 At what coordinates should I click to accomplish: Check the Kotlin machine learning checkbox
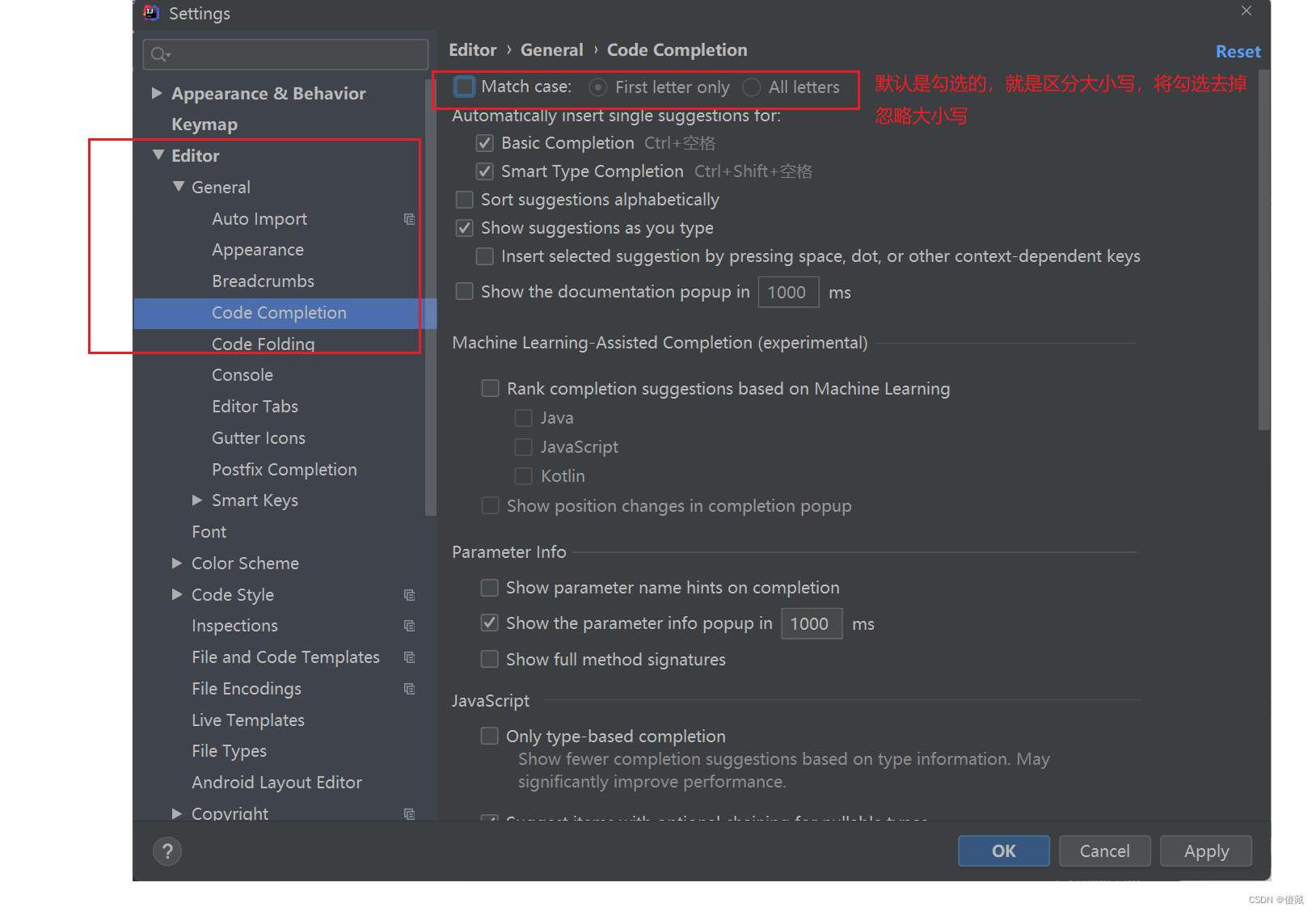point(524,476)
